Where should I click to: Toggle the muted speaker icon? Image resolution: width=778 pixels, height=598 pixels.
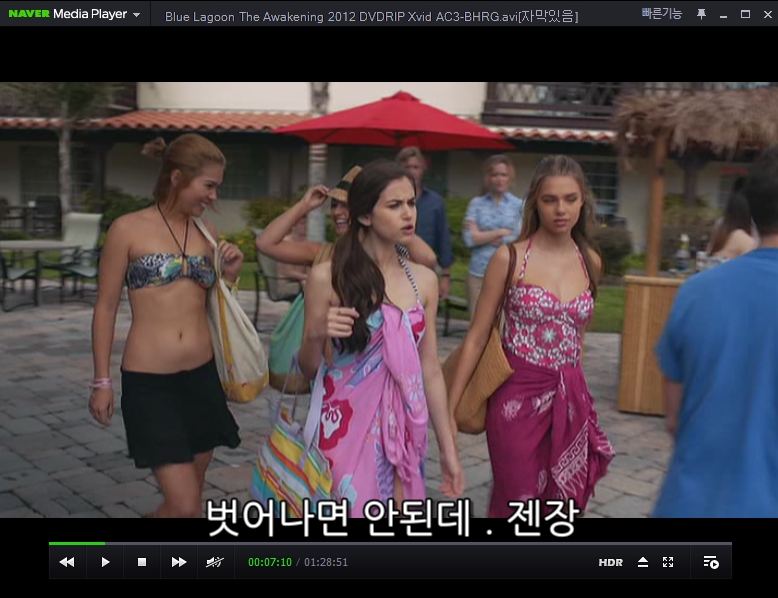pyautogui.click(x=214, y=562)
